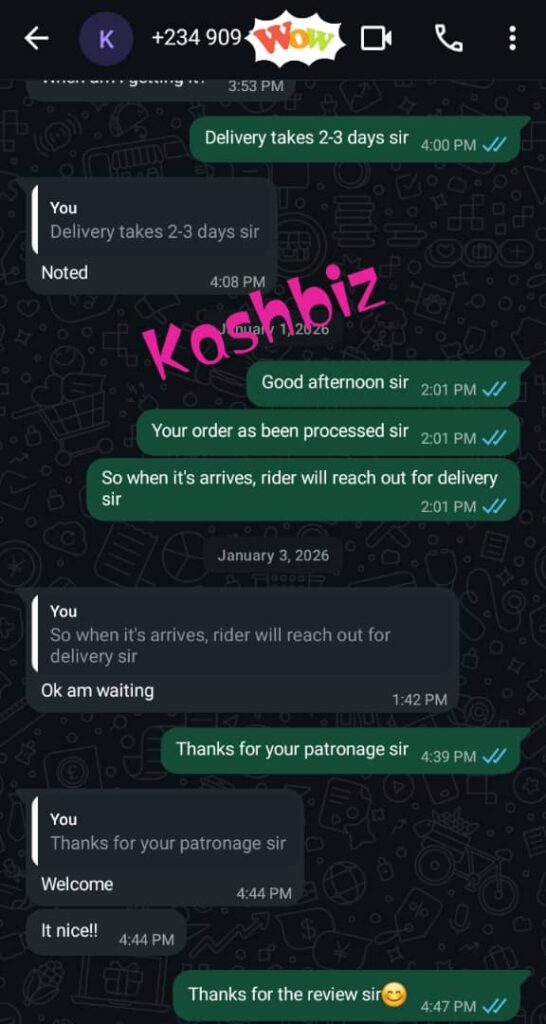This screenshot has width=546, height=1024.
Task: Select the rider delivery message at 2:01 PM
Action: (304, 490)
